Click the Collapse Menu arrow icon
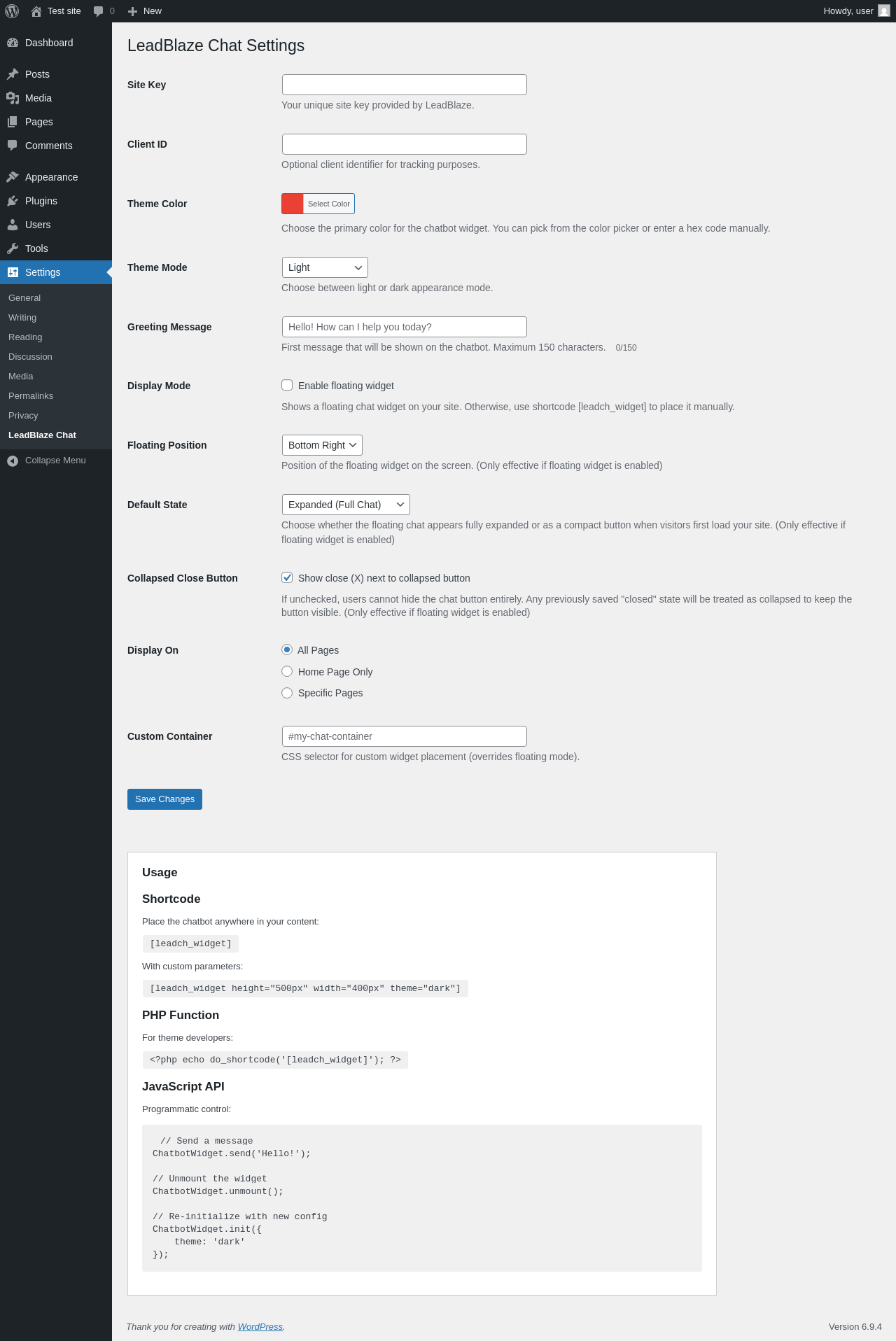The width and height of the screenshot is (896, 1341). point(13,461)
